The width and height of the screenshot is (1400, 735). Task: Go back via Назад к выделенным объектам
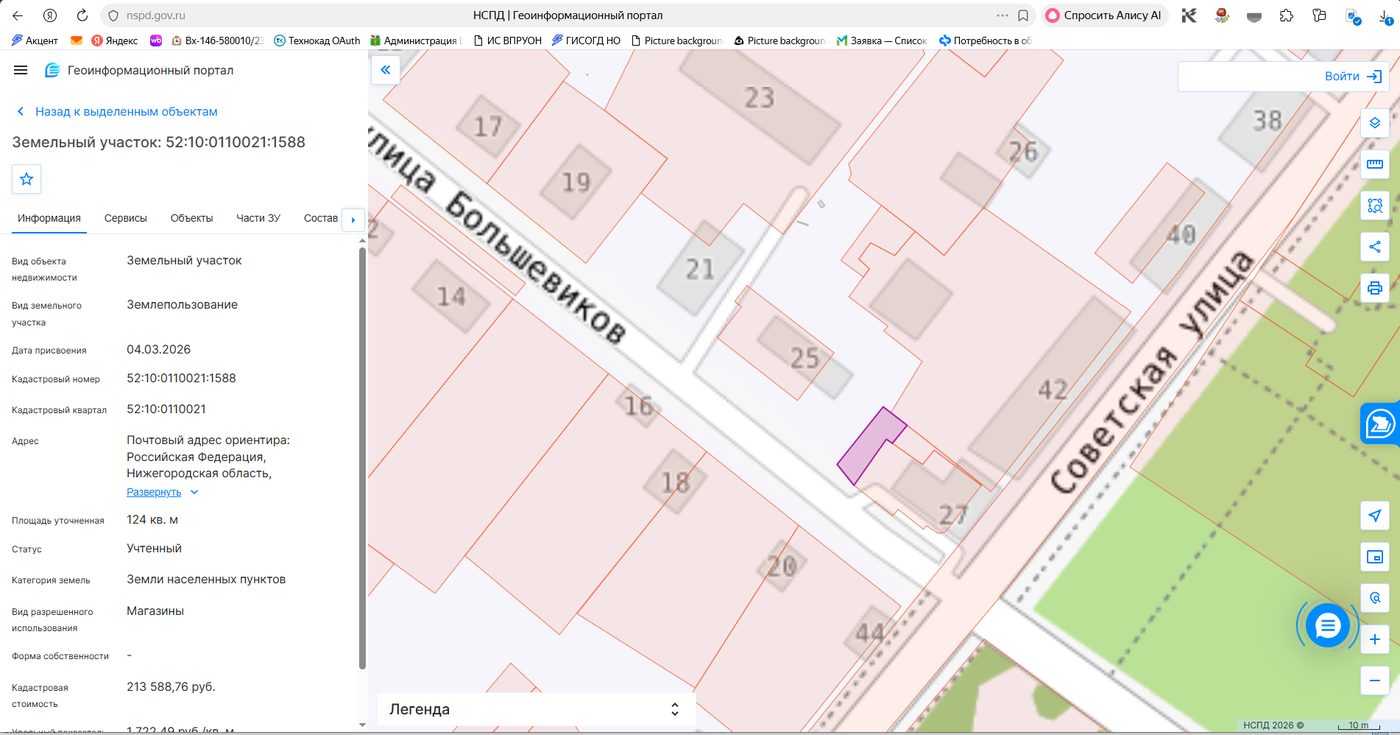(x=116, y=111)
